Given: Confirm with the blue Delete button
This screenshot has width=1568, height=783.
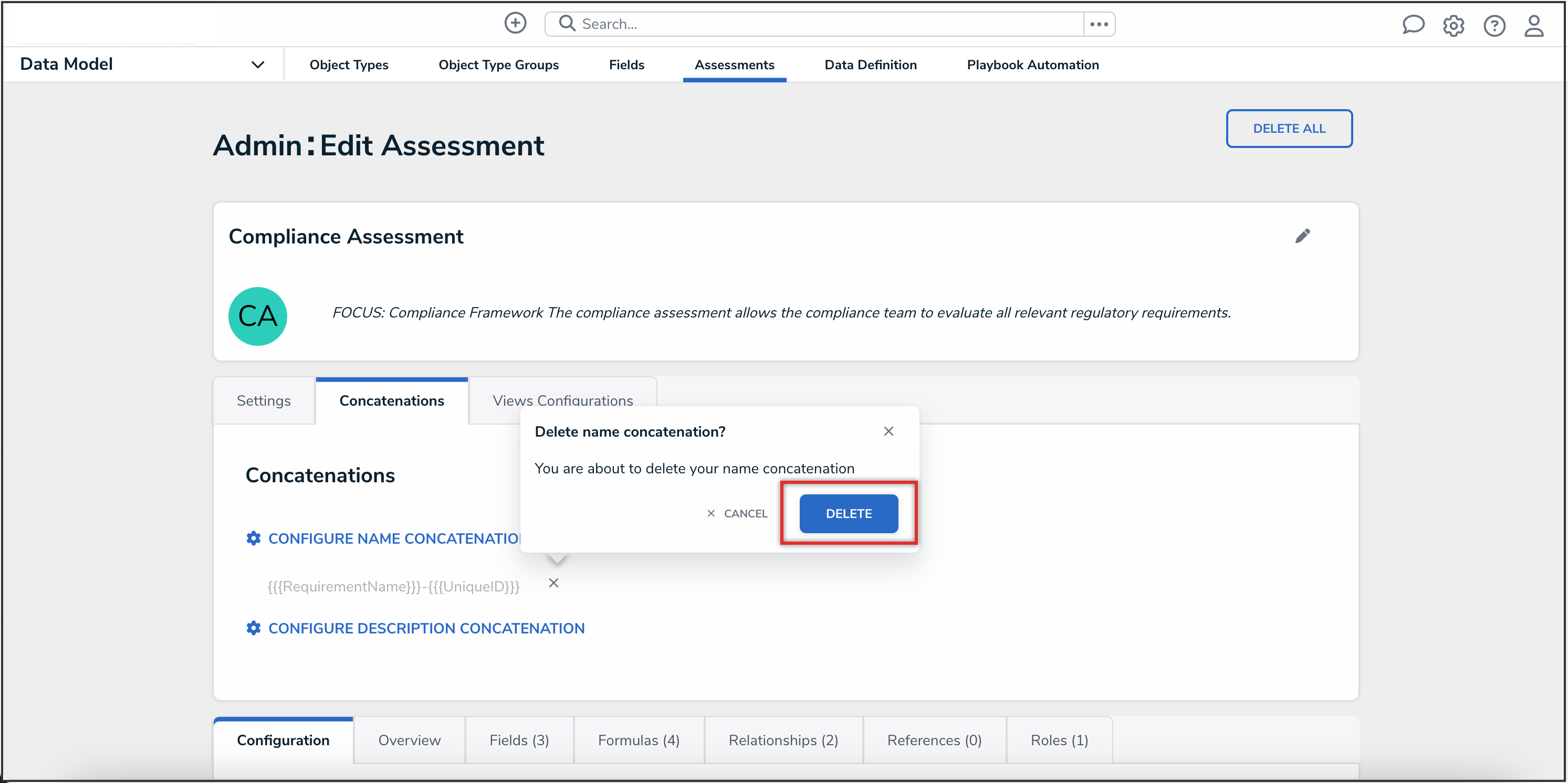Looking at the screenshot, I should click(848, 513).
